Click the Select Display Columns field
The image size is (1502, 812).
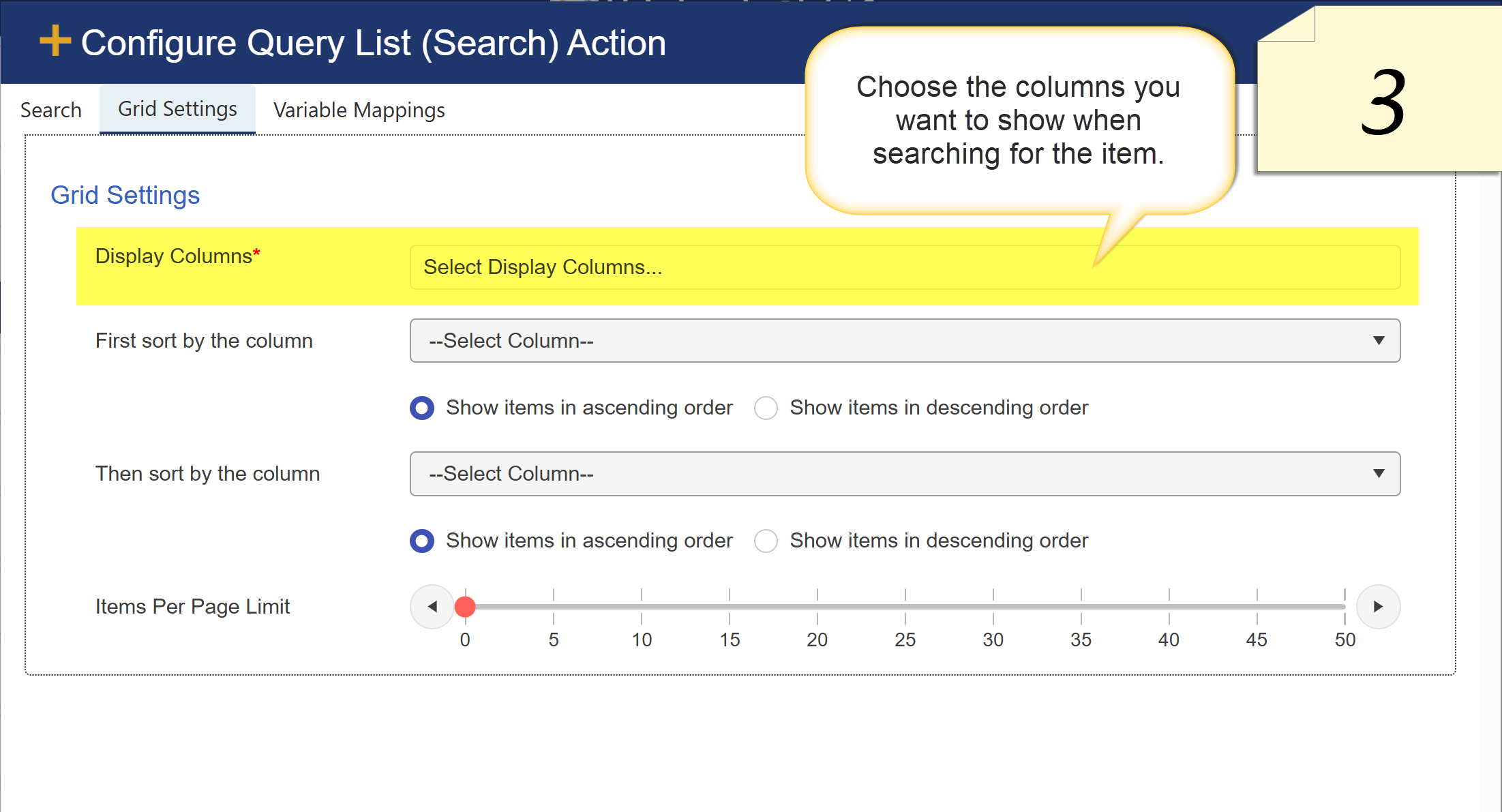click(904, 267)
